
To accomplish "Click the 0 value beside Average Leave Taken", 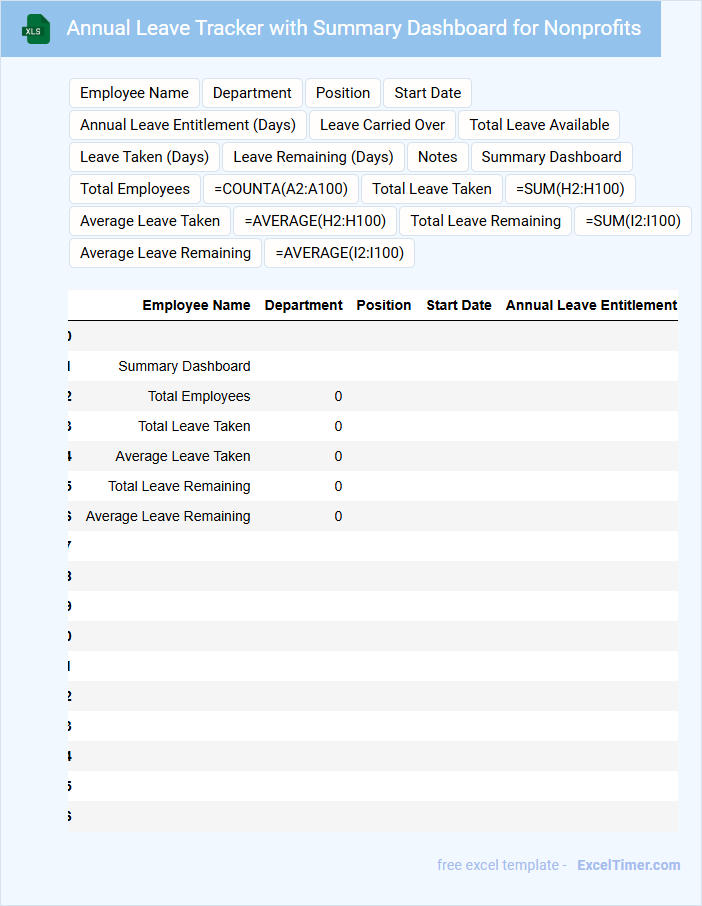I will coord(338,456).
